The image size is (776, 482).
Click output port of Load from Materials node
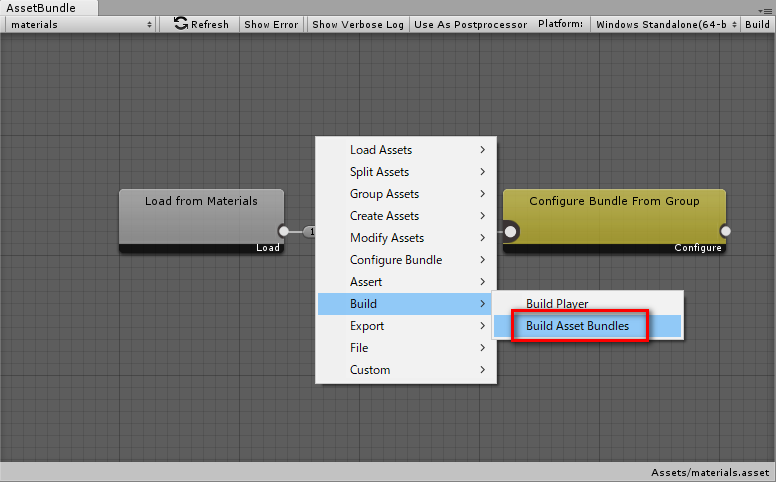point(284,231)
